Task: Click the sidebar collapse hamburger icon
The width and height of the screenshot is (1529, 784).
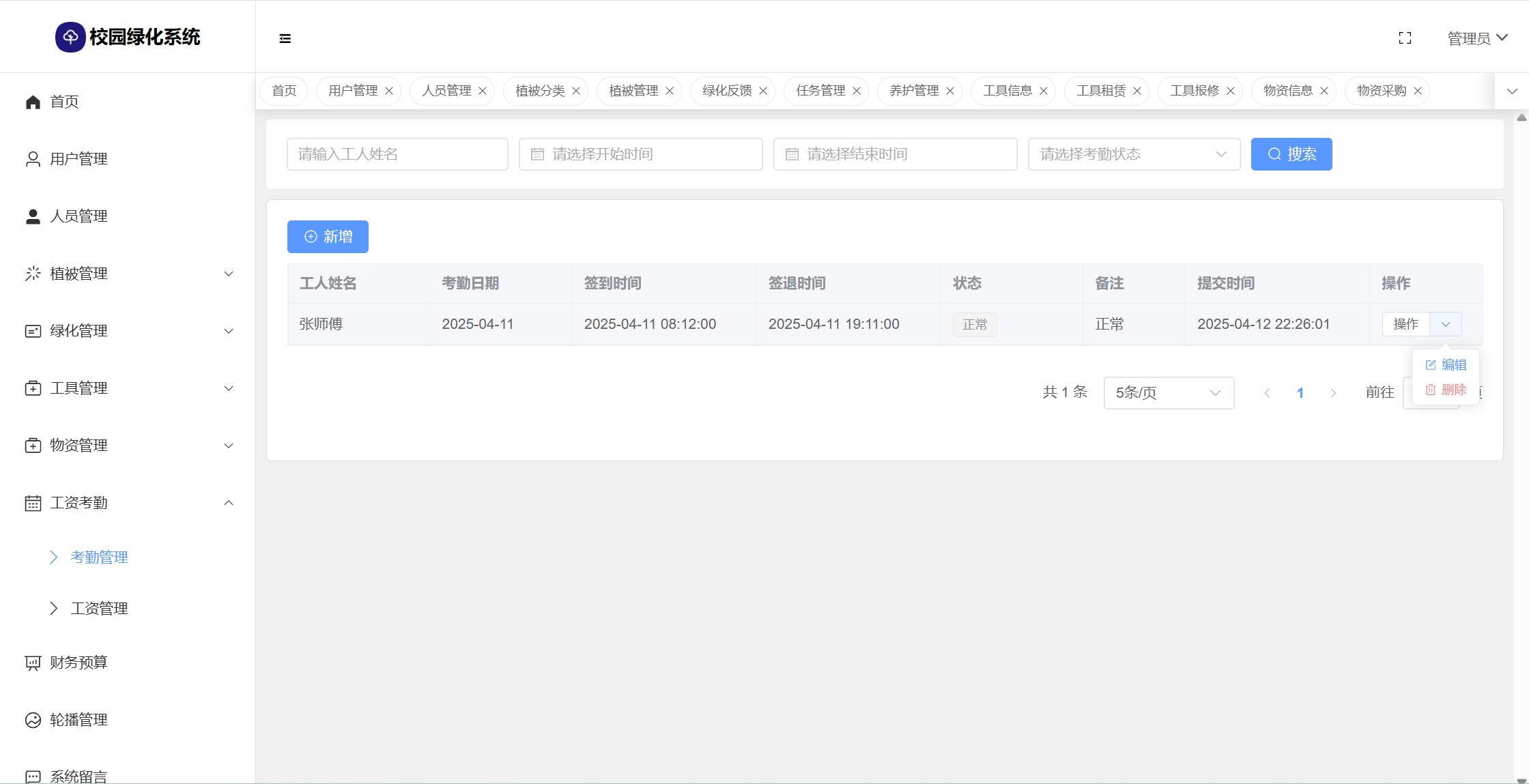Action: (x=285, y=39)
